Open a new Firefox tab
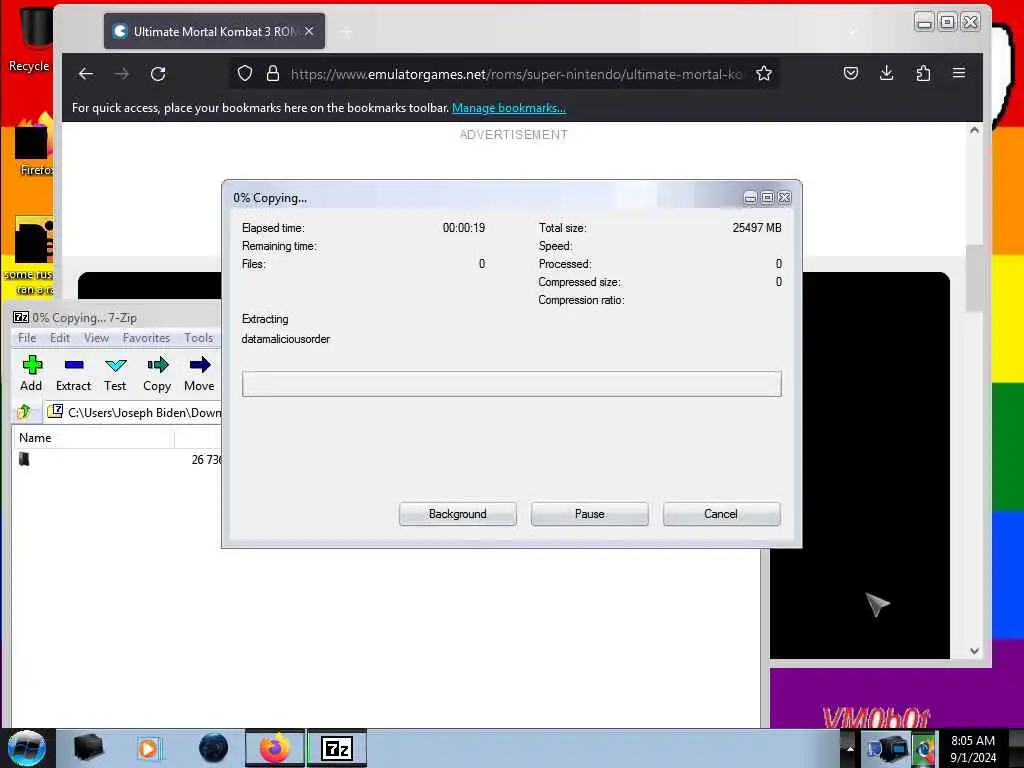1024x768 pixels. 346,31
